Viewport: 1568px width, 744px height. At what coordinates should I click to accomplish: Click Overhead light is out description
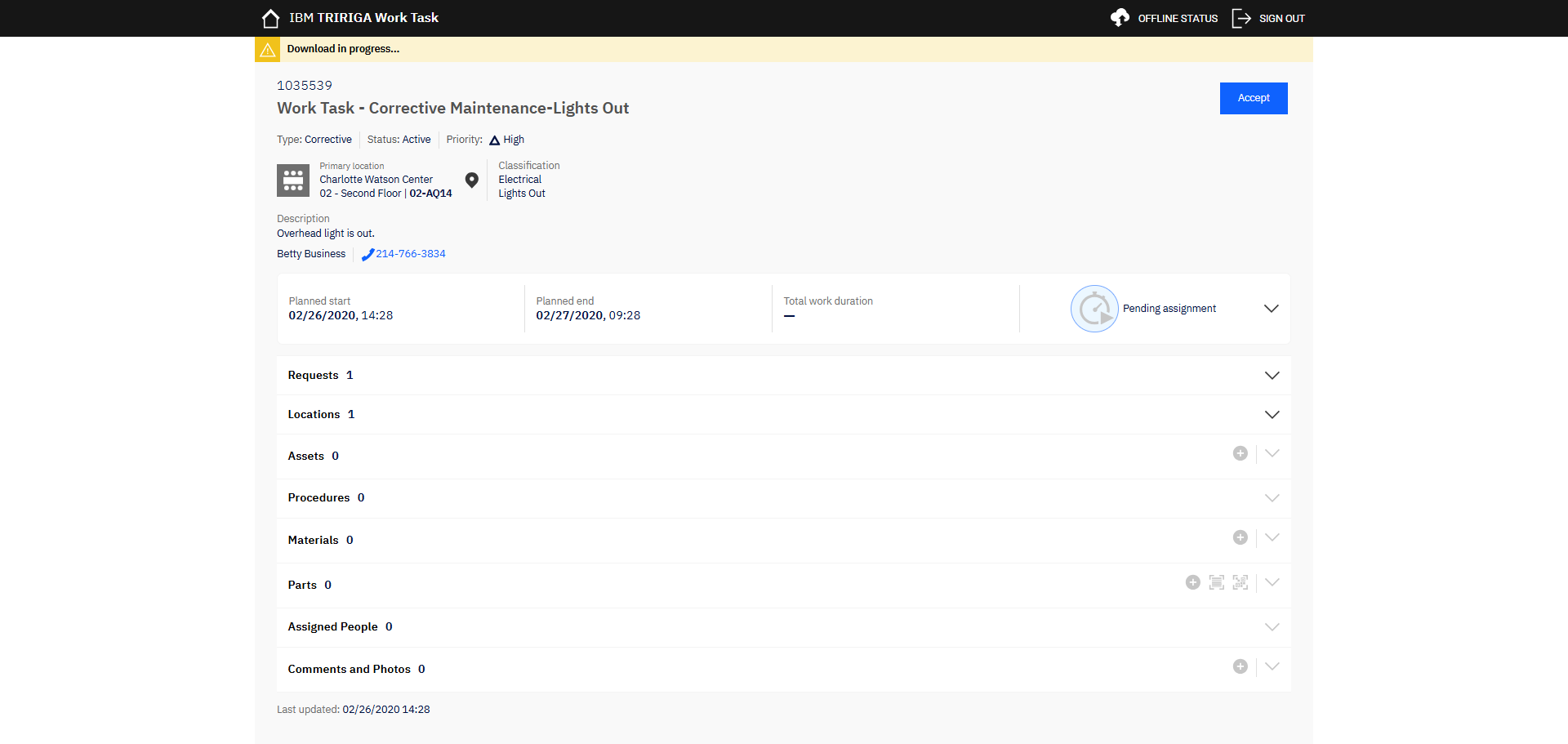click(326, 234)
